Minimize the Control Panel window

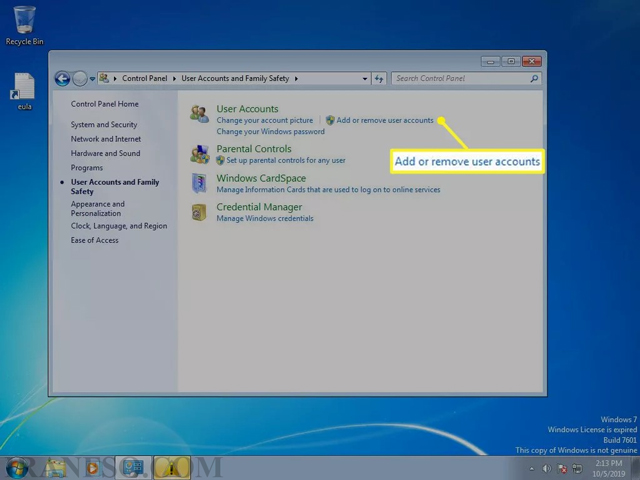click(490, 62)
